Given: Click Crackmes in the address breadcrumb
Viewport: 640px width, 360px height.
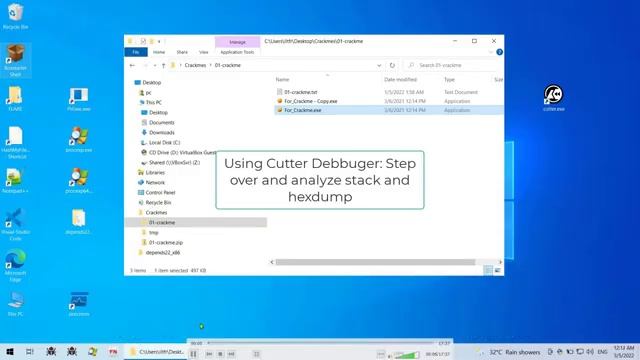Looking at the screenshot, I should (x=195, y=65).
